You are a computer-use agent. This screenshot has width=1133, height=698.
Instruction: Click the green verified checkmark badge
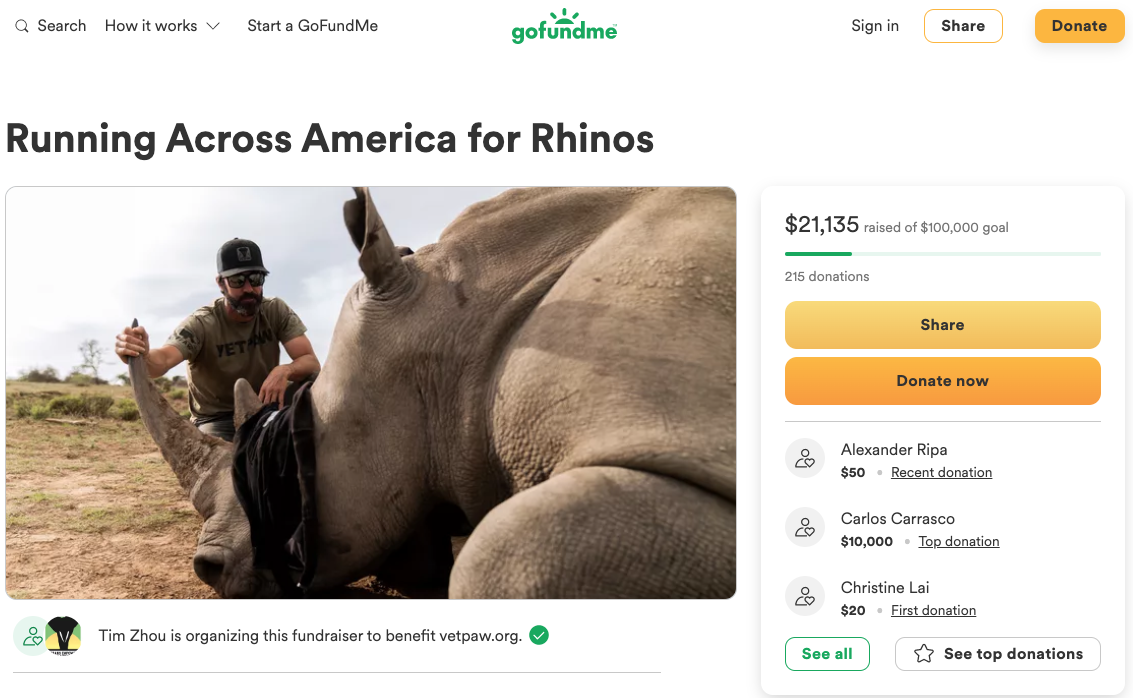(x=539, y=635)
